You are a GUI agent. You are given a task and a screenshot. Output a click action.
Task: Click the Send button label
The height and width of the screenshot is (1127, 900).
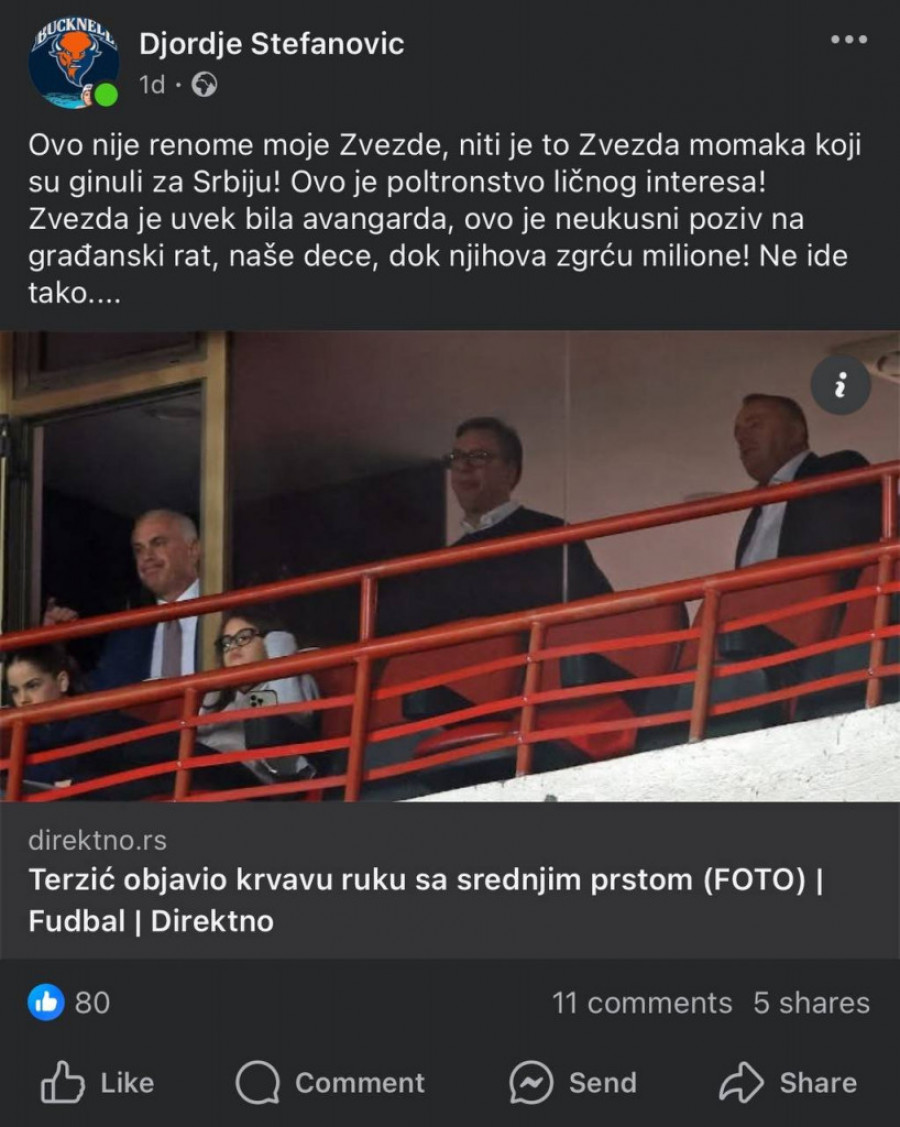pos(603,1082)
